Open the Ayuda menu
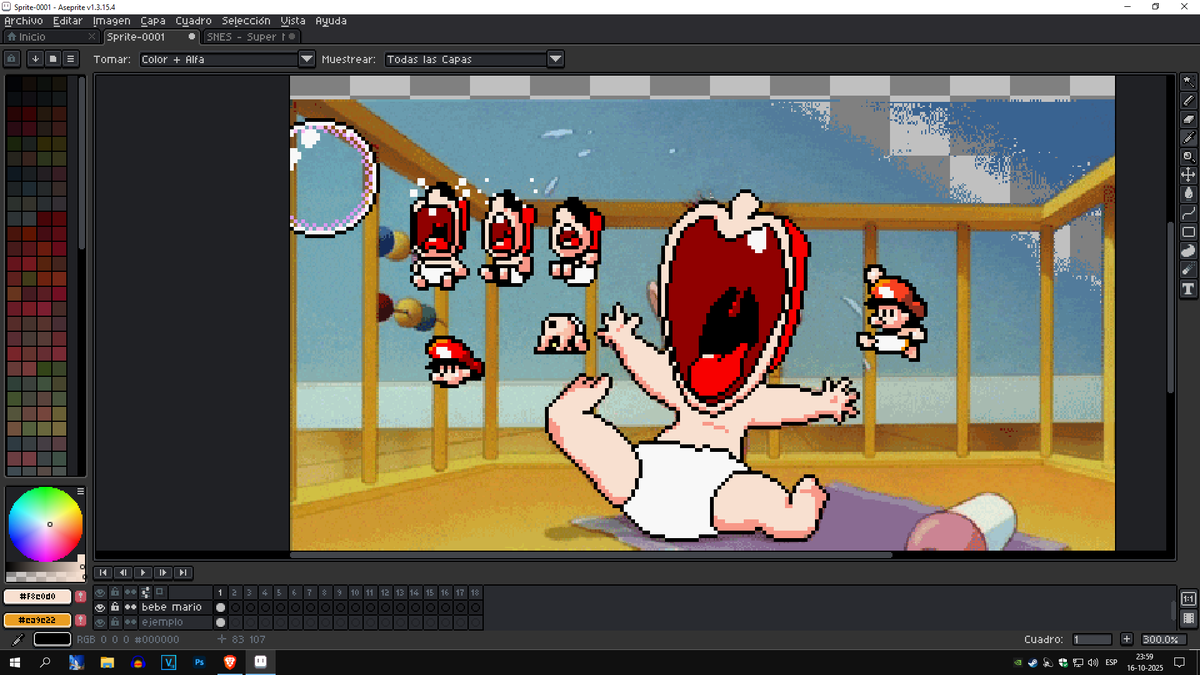This screenshot has height=675, width=1200. pos(331,20)
